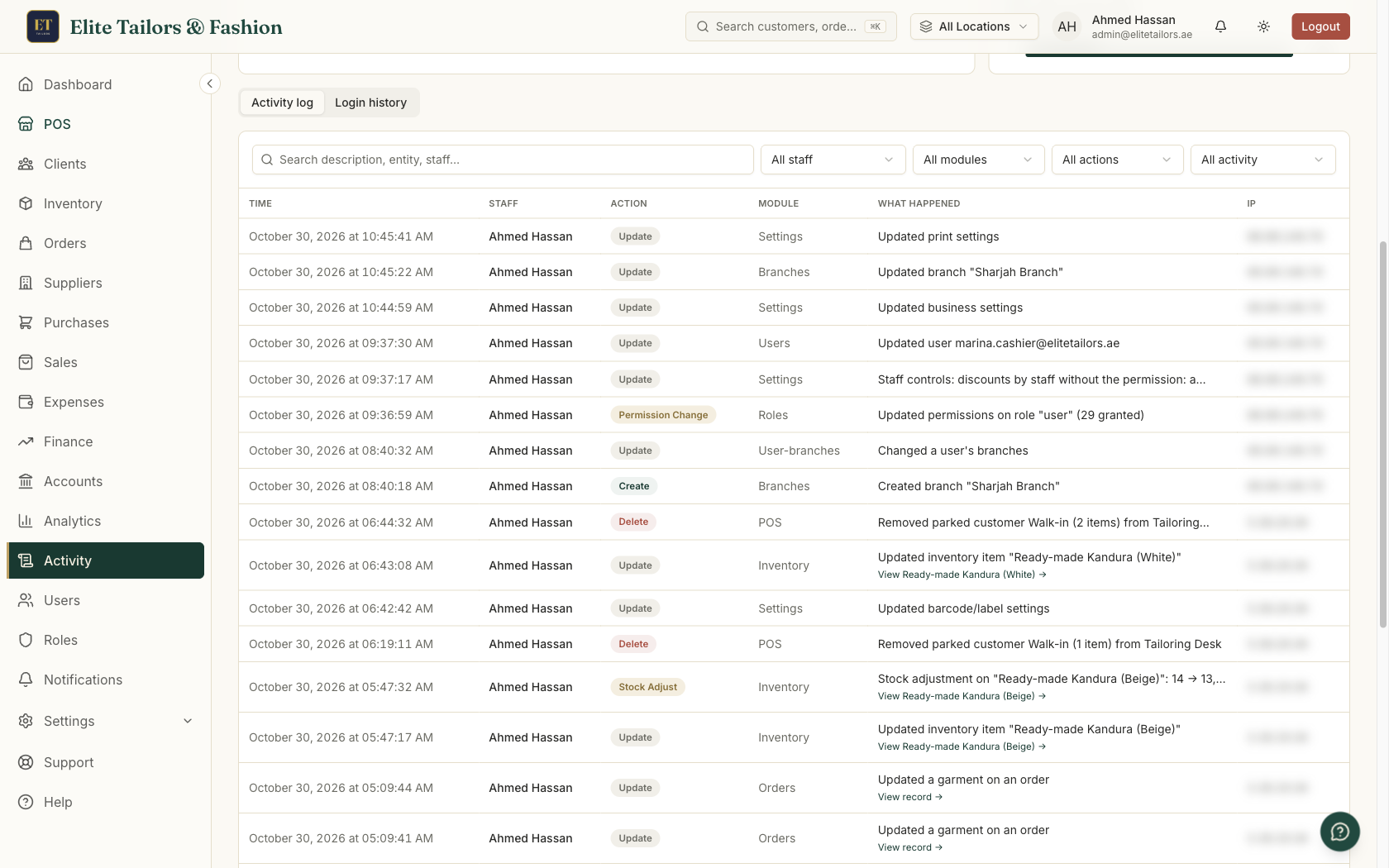Collapse the sidebar with chevron button

point(210,83)
